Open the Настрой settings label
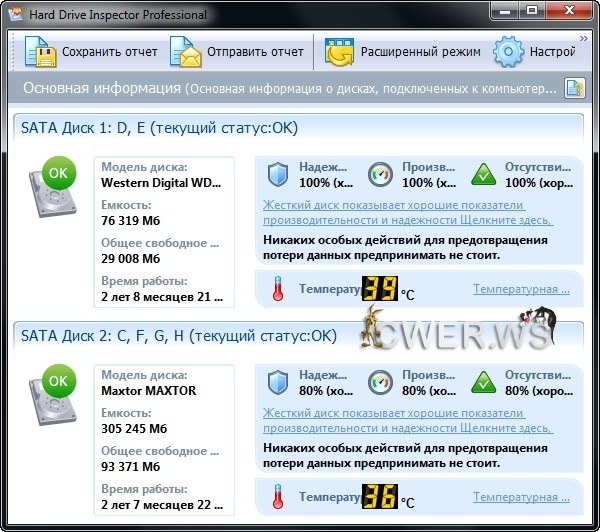This screenshot has height=532, width=600. click(x=553, y=52)
